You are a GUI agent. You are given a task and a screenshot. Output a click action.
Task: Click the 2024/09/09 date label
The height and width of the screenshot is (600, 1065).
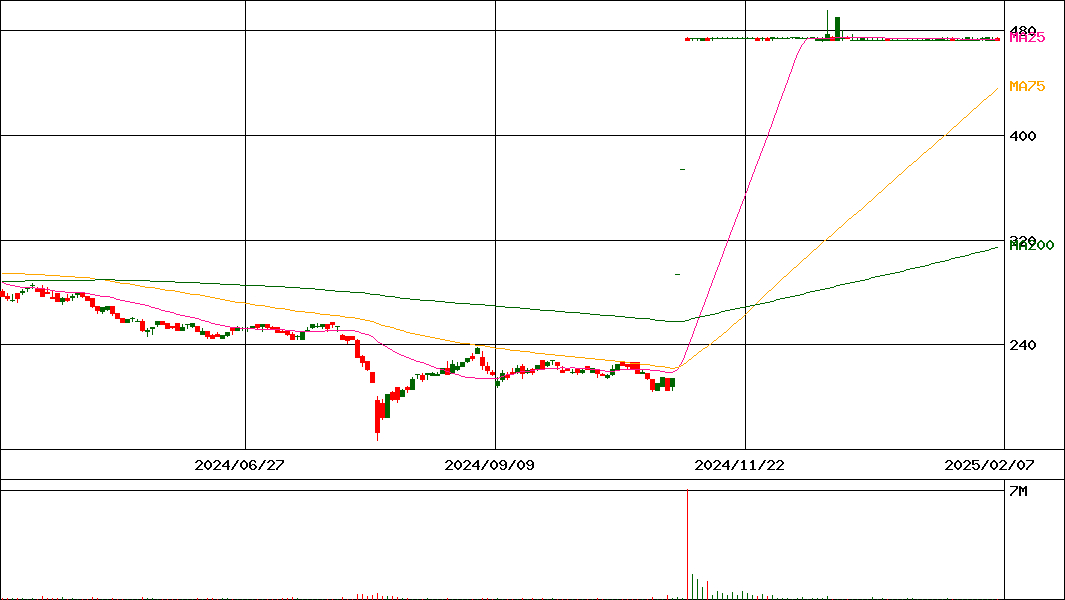click(x=489, y=465)
